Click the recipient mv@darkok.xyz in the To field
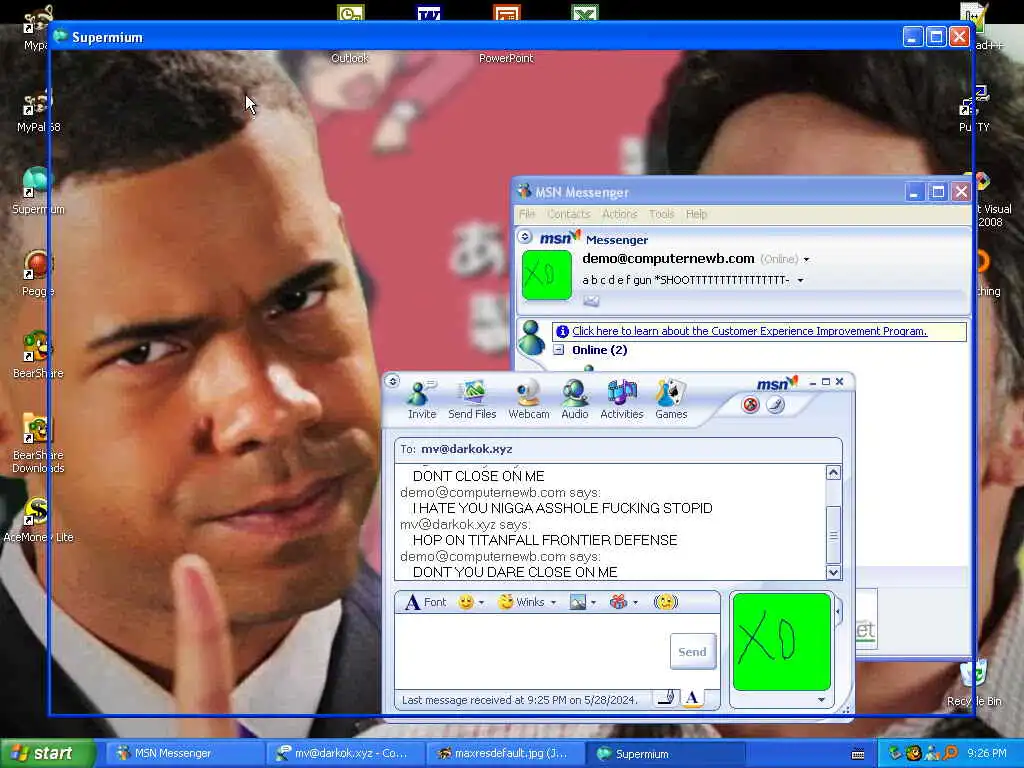 tap(466, 449)
